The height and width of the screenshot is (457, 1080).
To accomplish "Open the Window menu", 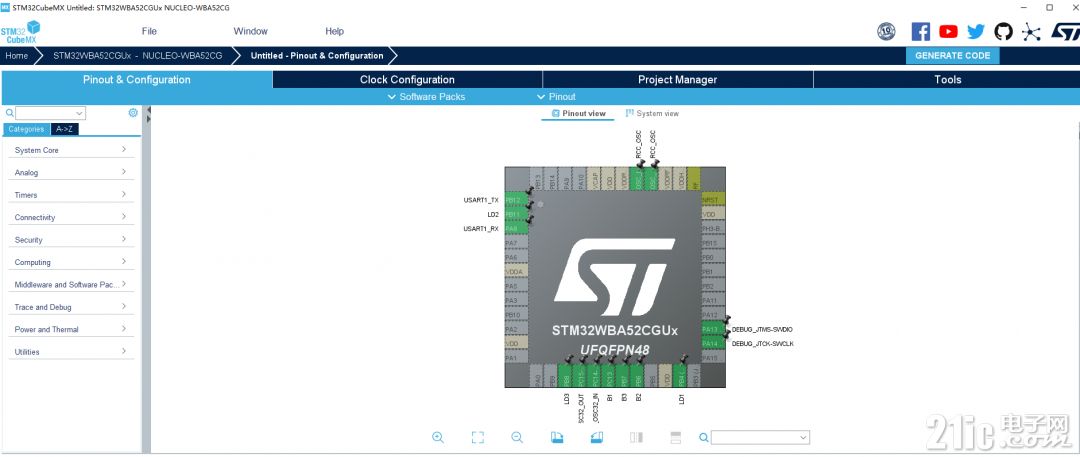I will (x=251, y=31).
